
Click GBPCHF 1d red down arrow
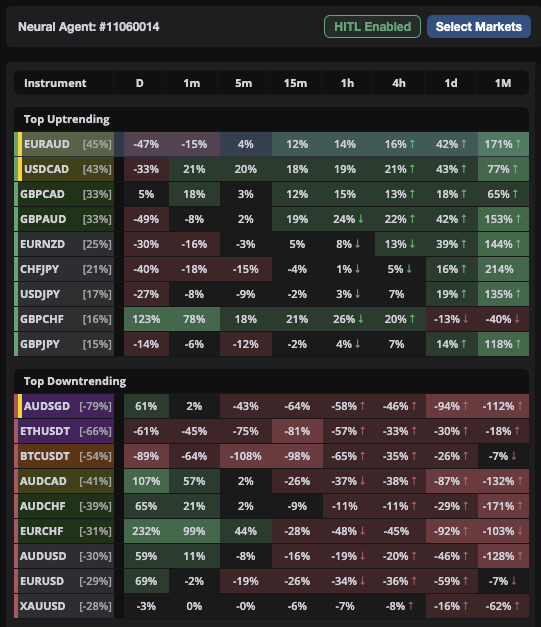[466, 319]
